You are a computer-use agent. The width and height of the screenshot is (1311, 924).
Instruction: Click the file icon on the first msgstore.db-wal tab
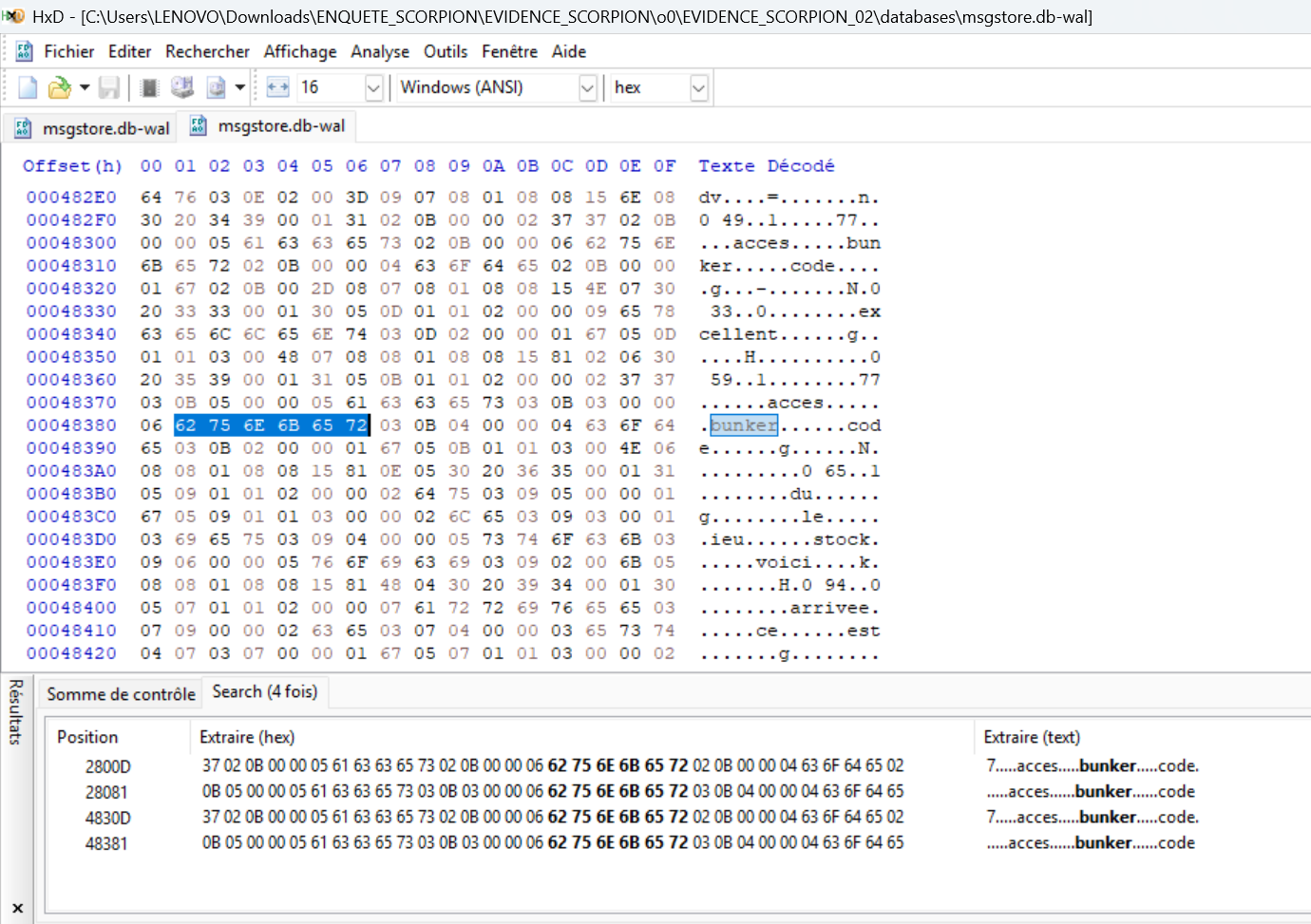[x=24, y=128]
